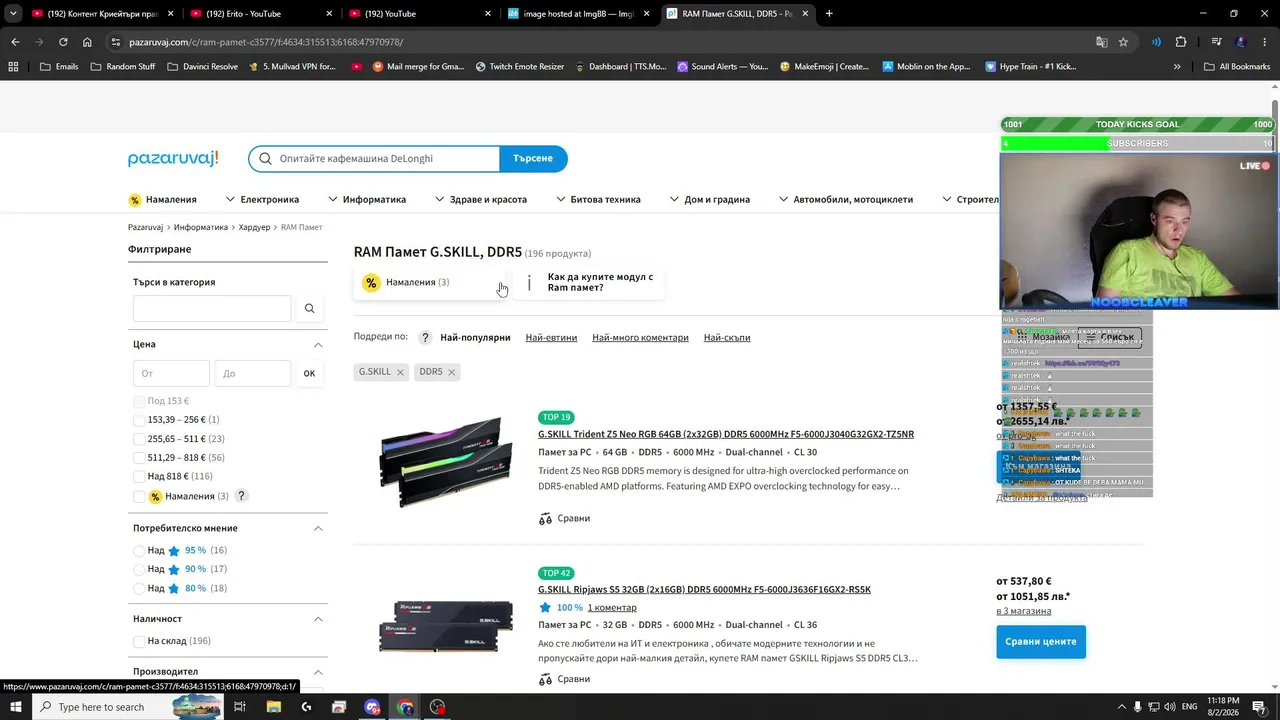Click the magnifier icon in main search bar

coord(265,158)
